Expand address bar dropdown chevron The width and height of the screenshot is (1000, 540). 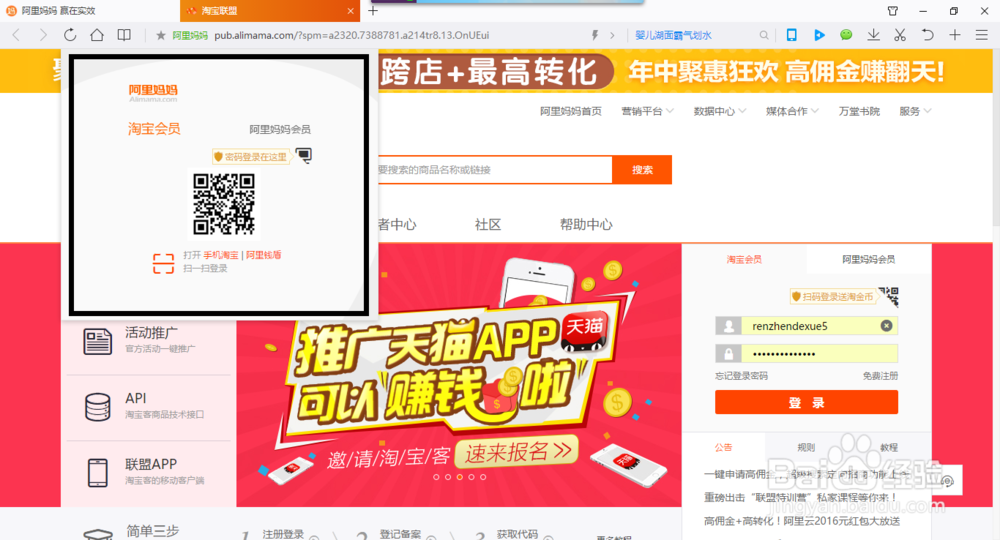612,35
